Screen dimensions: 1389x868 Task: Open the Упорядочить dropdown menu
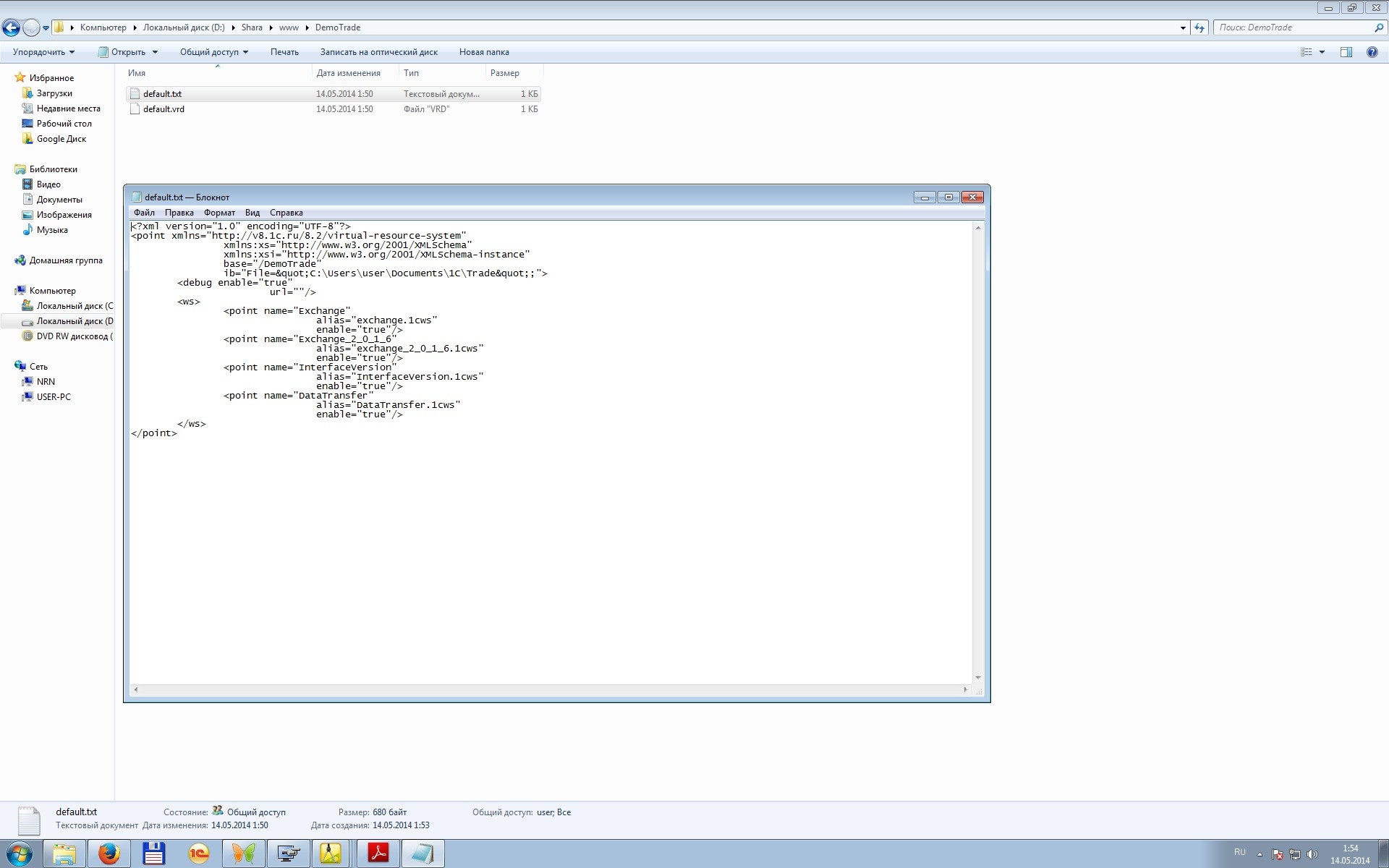coord(43,52)
